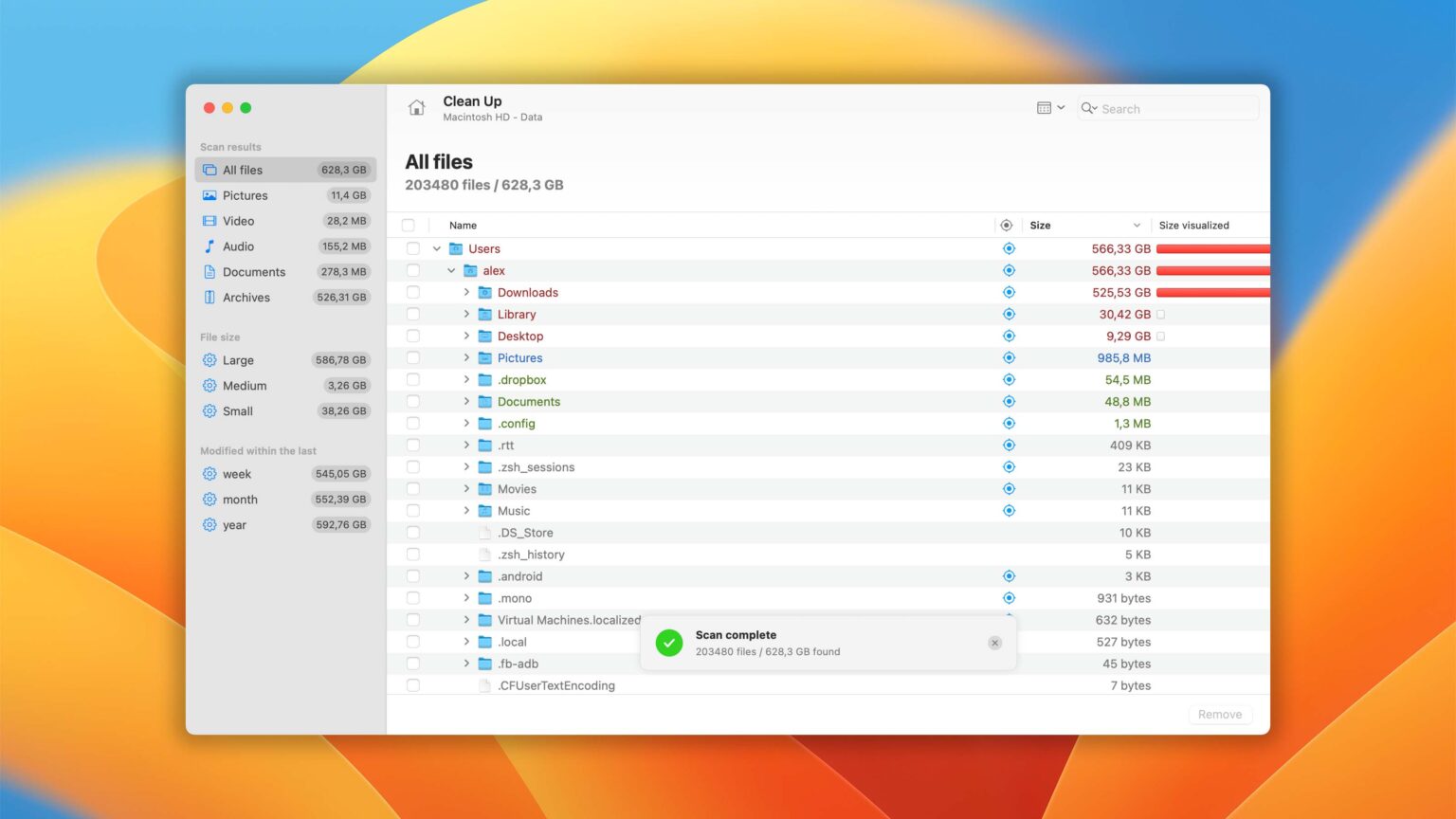
Task: Expand the Library folder
Action: pos(466,314)
